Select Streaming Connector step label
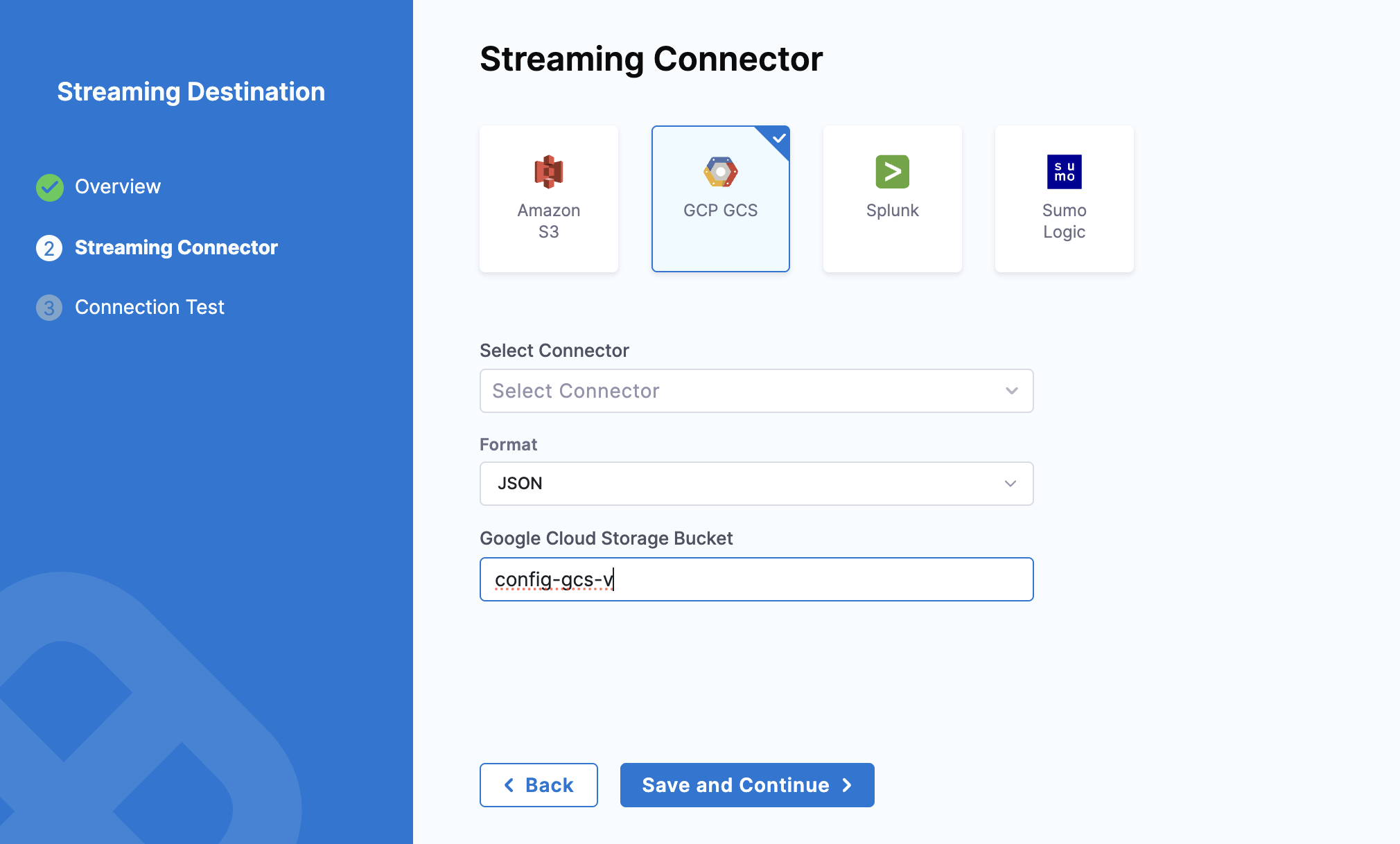Viewport: 1400px width, 844px height. (x=176, y=248)
